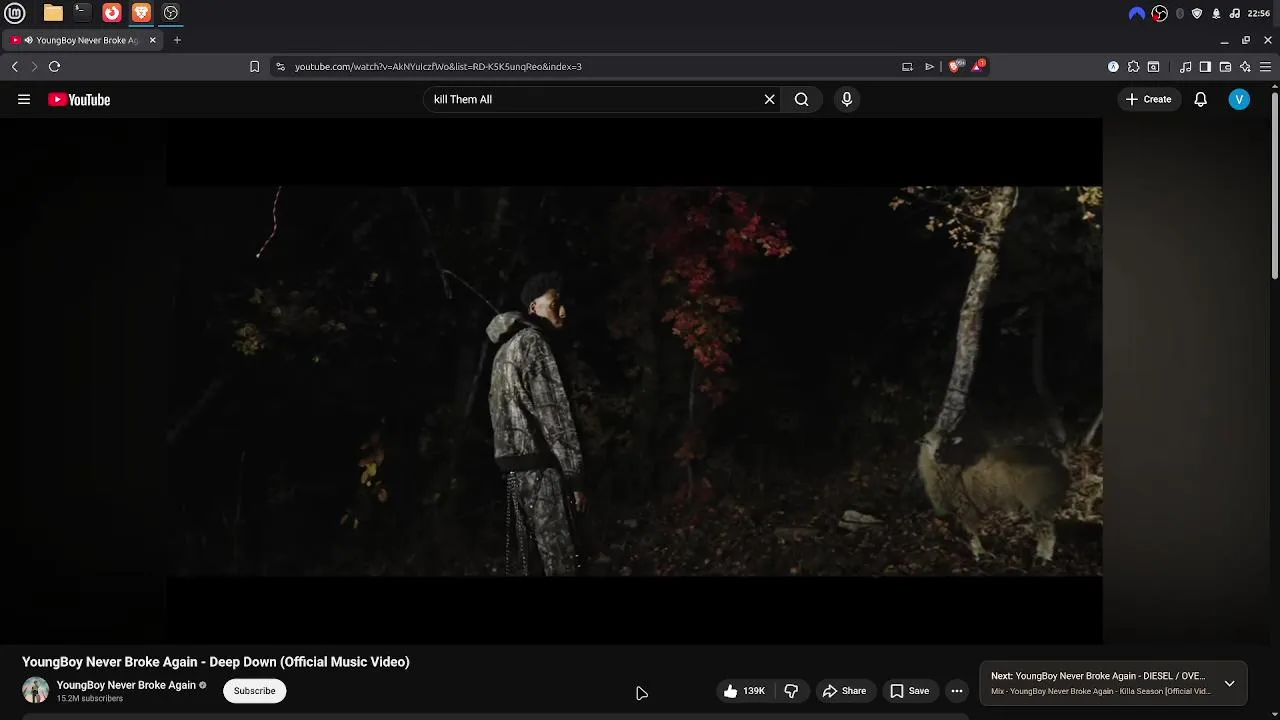Click the send/share arrow in address bar

pos(929,67)
